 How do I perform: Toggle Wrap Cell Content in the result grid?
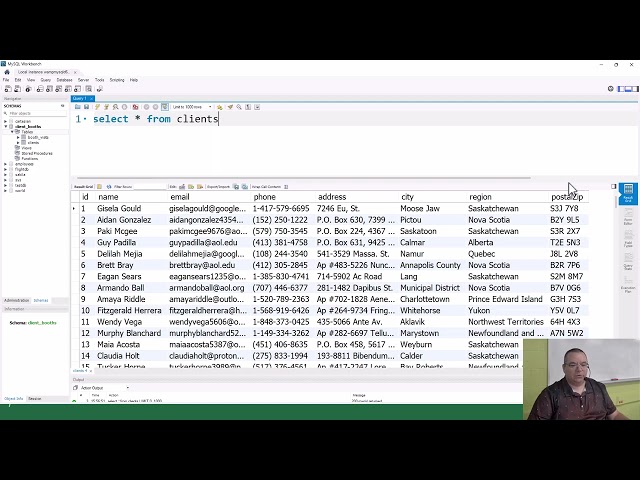click(286, 187)
